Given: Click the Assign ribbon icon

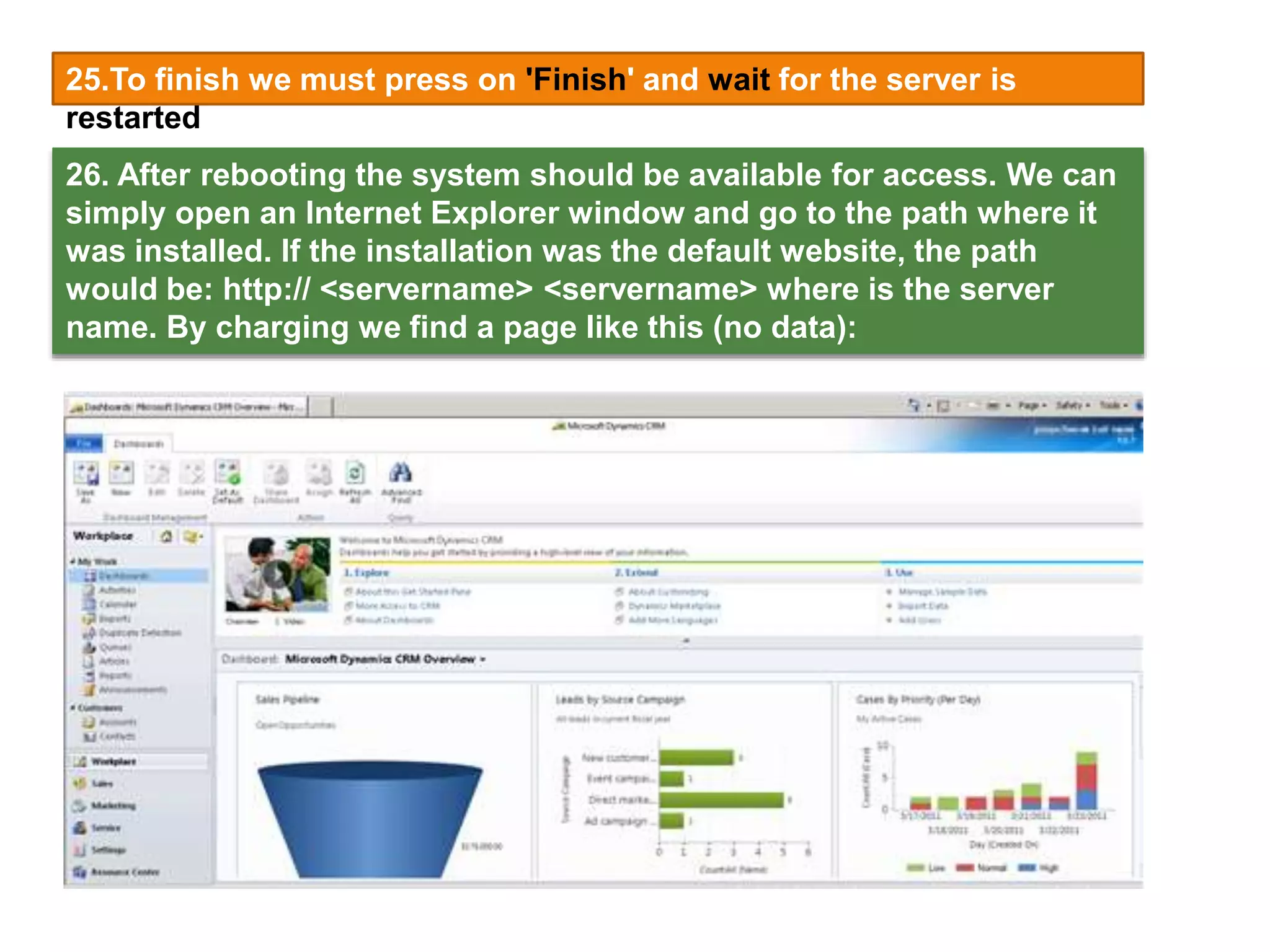Looking at the screenshot, I should point(319,479).
